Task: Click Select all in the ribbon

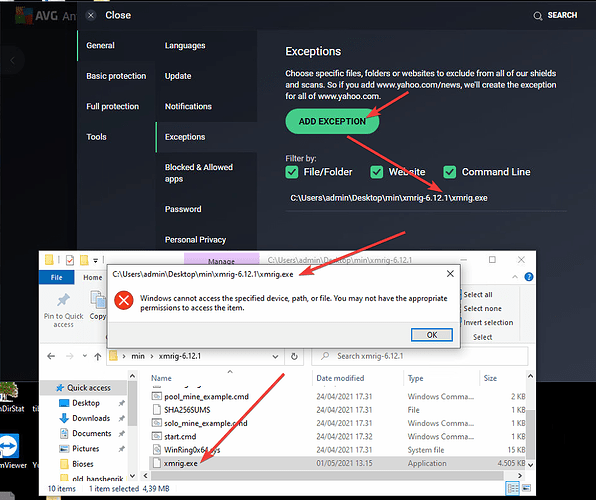Action: pyautogui.click(x=478, y=295)
